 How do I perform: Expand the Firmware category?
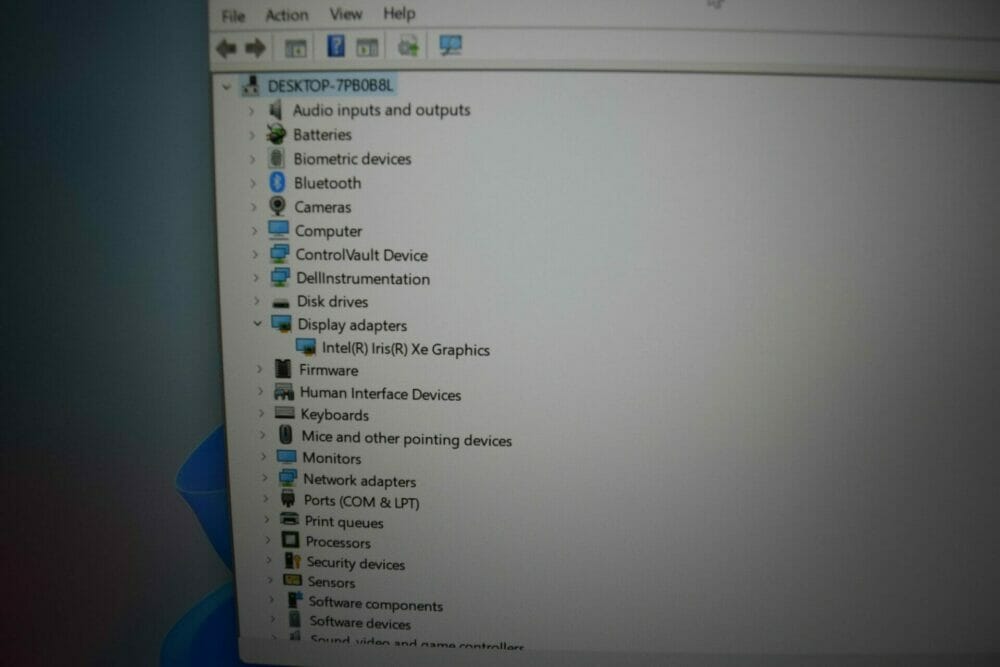click(260, 369)
